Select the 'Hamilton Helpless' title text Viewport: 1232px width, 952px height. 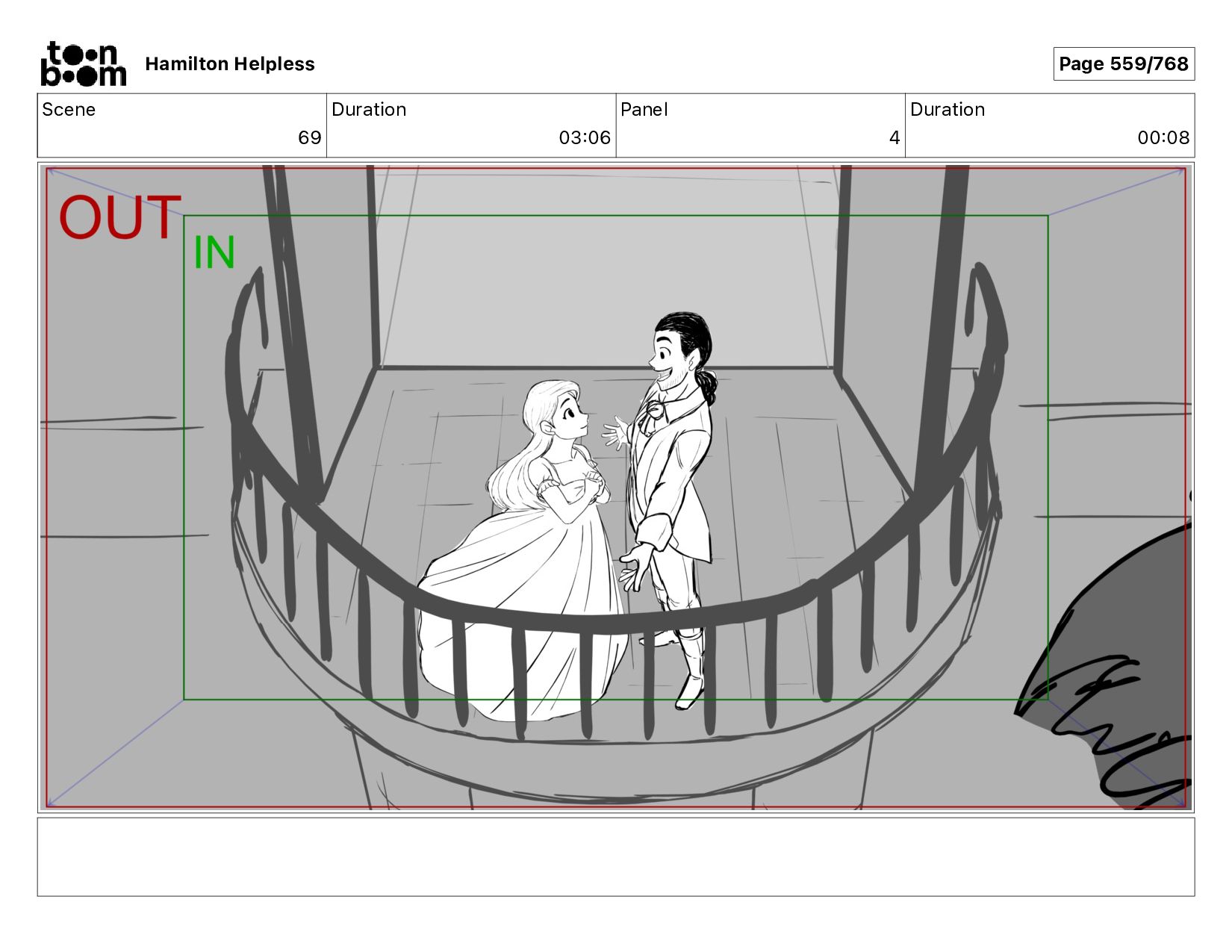[230, 64]
